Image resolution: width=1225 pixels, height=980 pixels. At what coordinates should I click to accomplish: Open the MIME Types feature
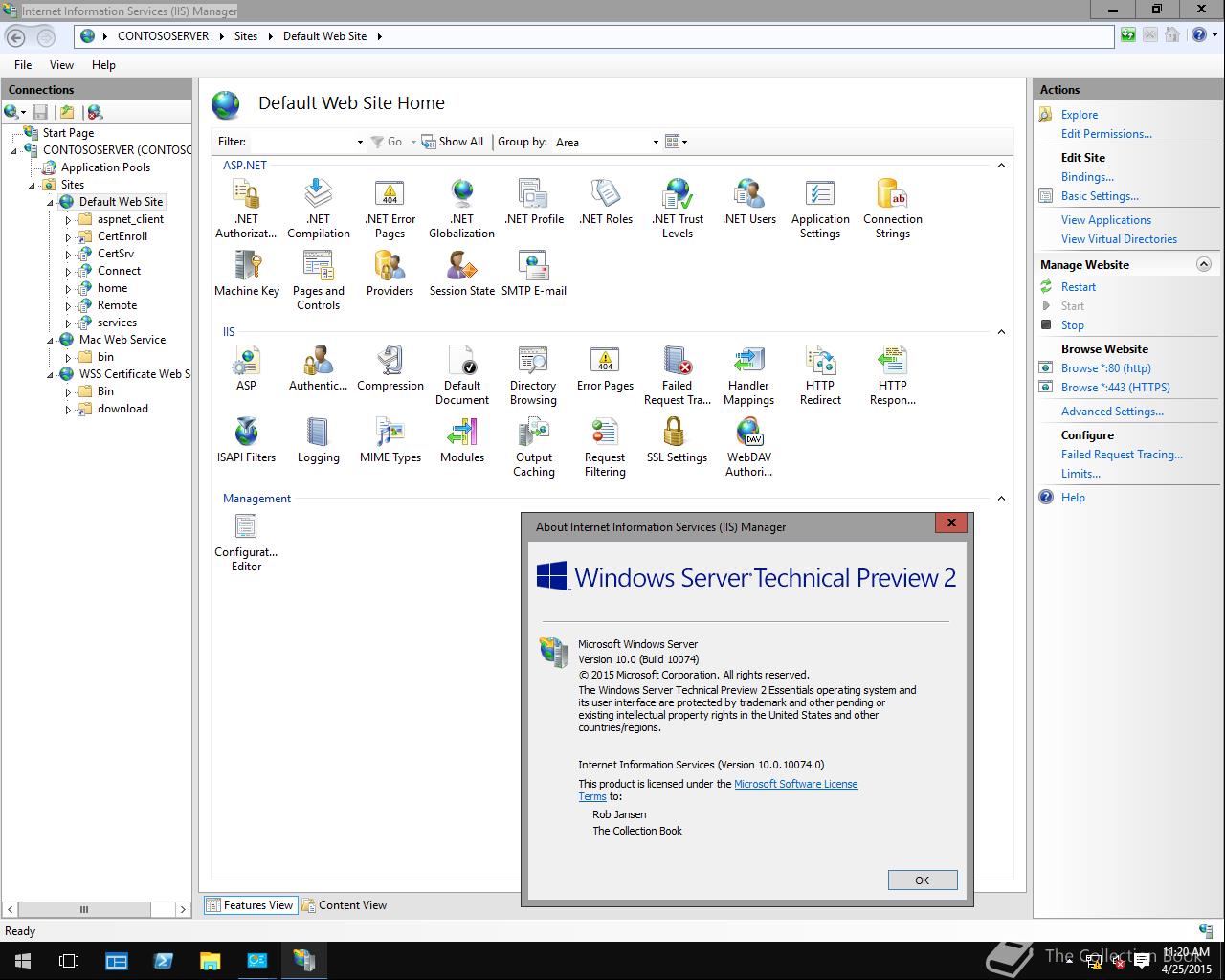point(390,440)
